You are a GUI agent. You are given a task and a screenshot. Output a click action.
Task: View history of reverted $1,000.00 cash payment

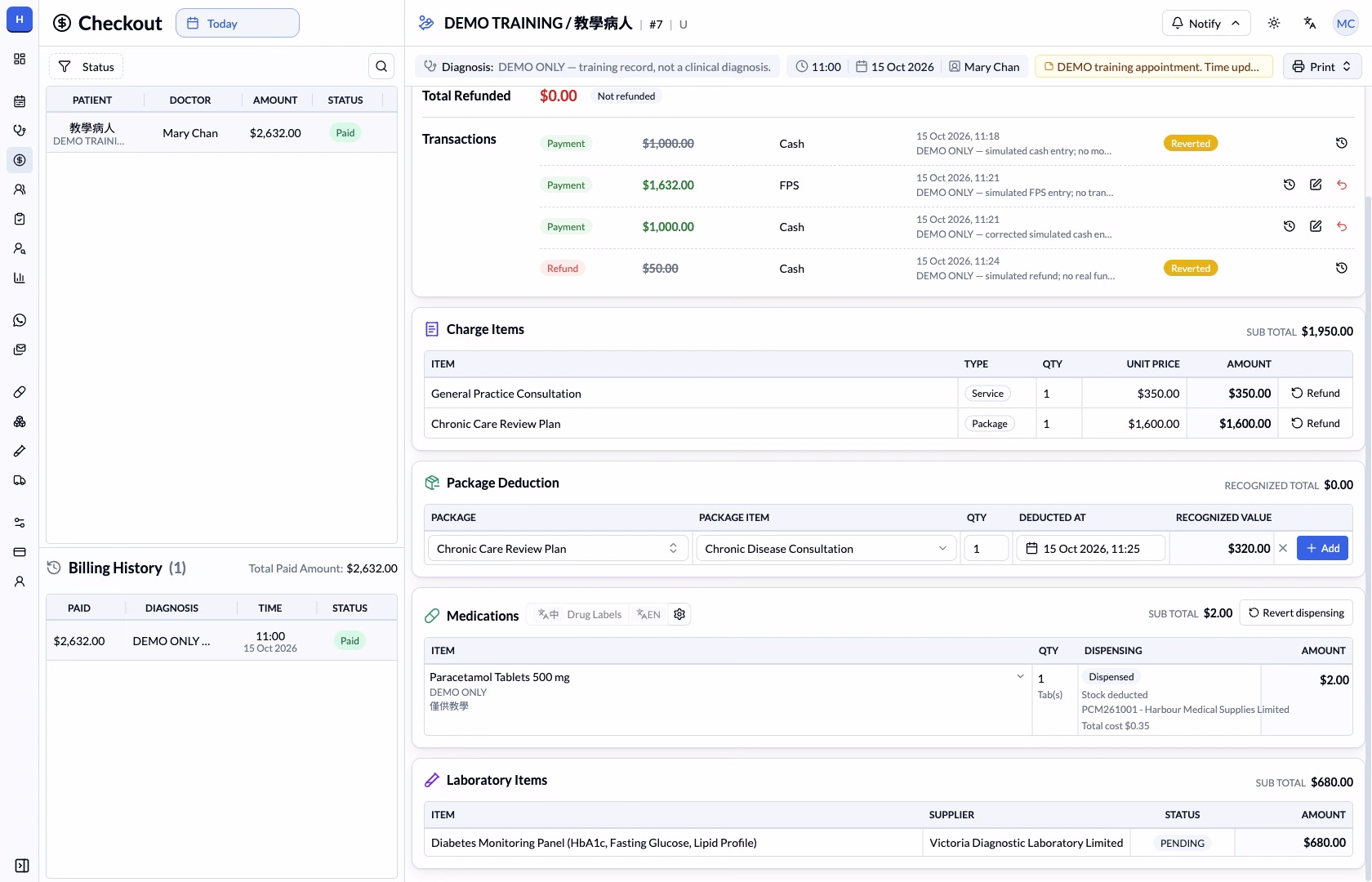[x=1341, y=143]
